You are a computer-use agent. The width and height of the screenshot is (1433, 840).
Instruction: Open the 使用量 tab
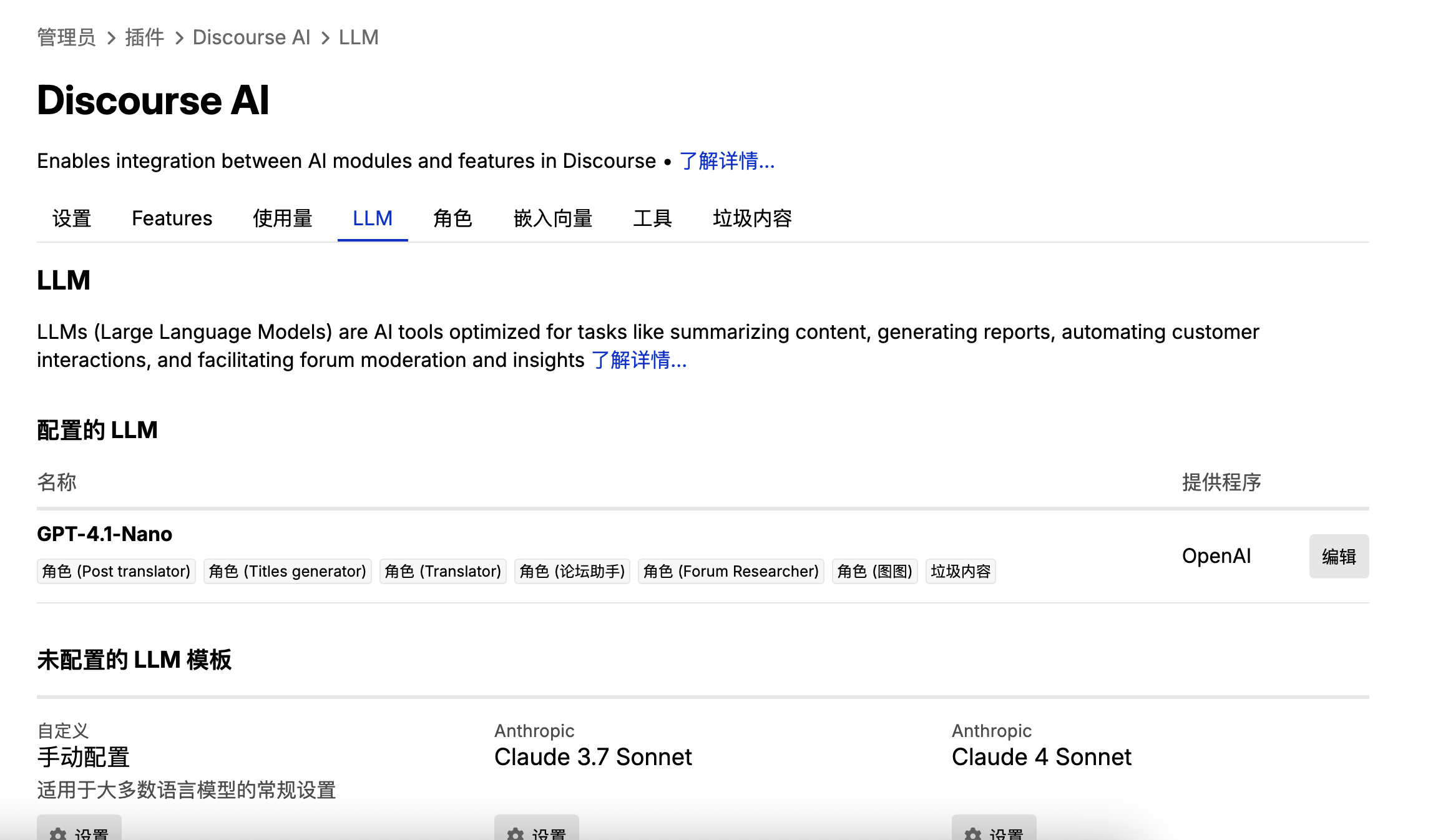282,218
